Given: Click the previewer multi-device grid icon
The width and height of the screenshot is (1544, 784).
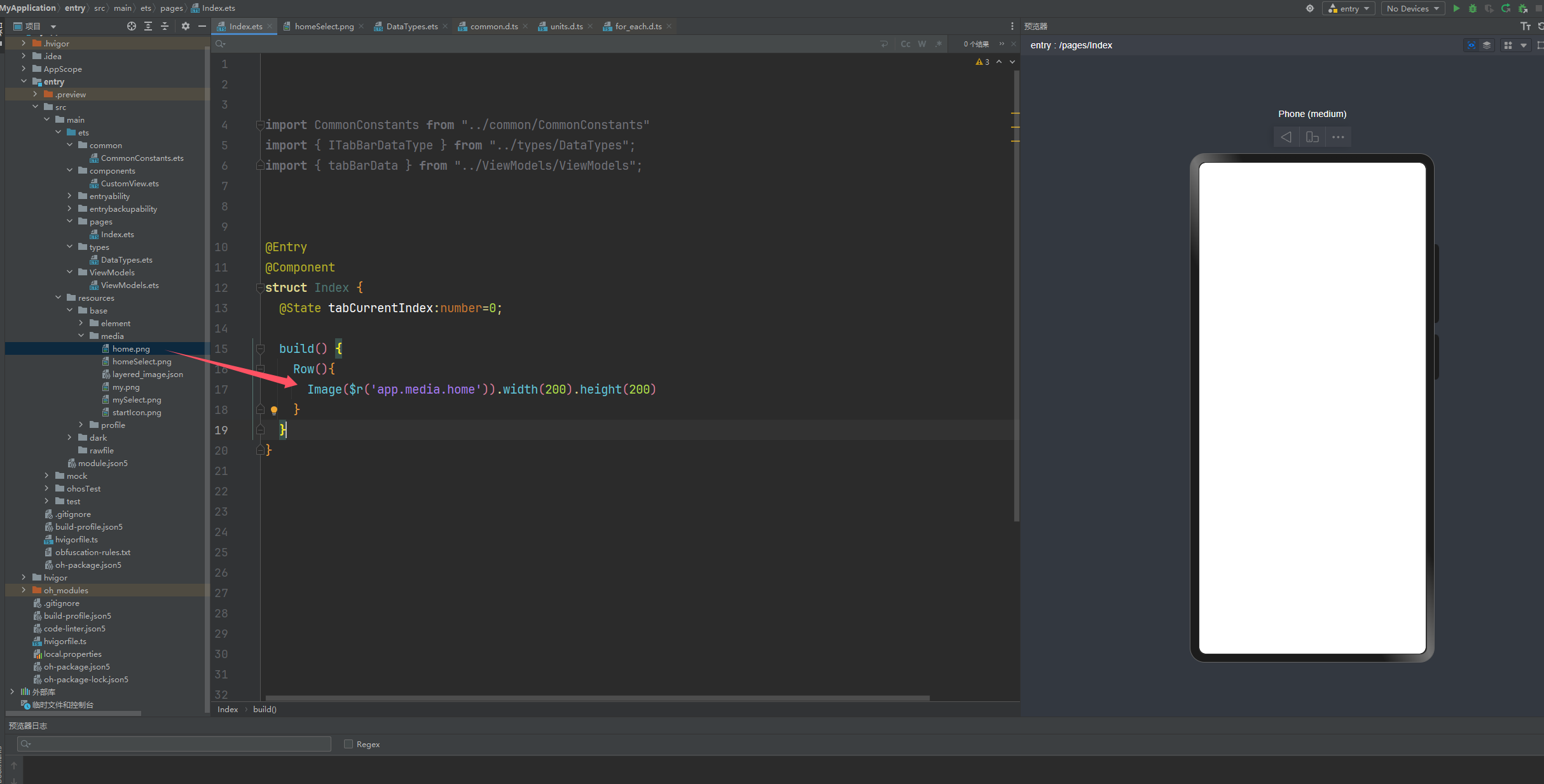Looking at the screenshot, I should tap(1508, 45).
